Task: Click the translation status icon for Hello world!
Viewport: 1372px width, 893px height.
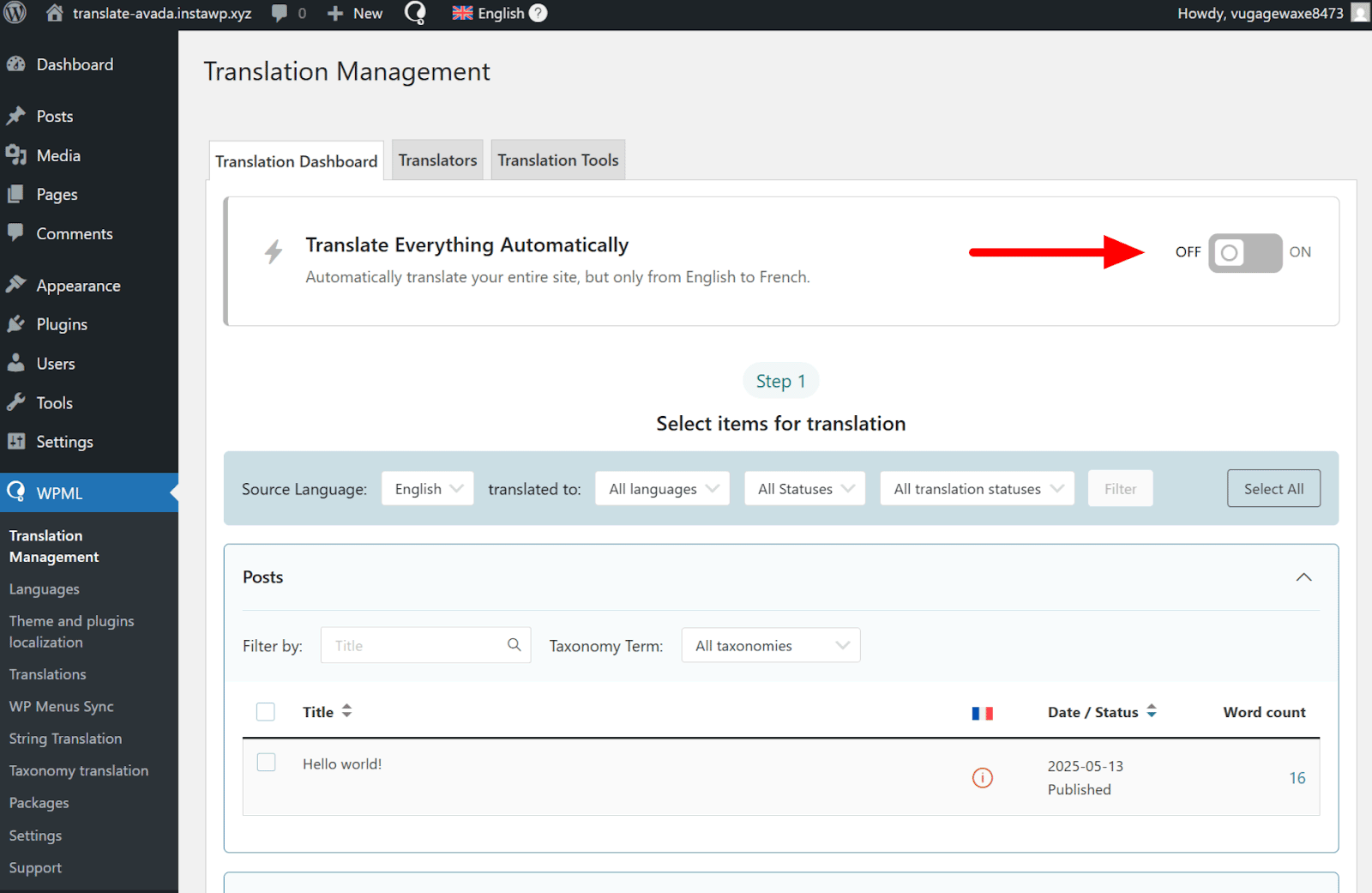Action: (983, 778)
